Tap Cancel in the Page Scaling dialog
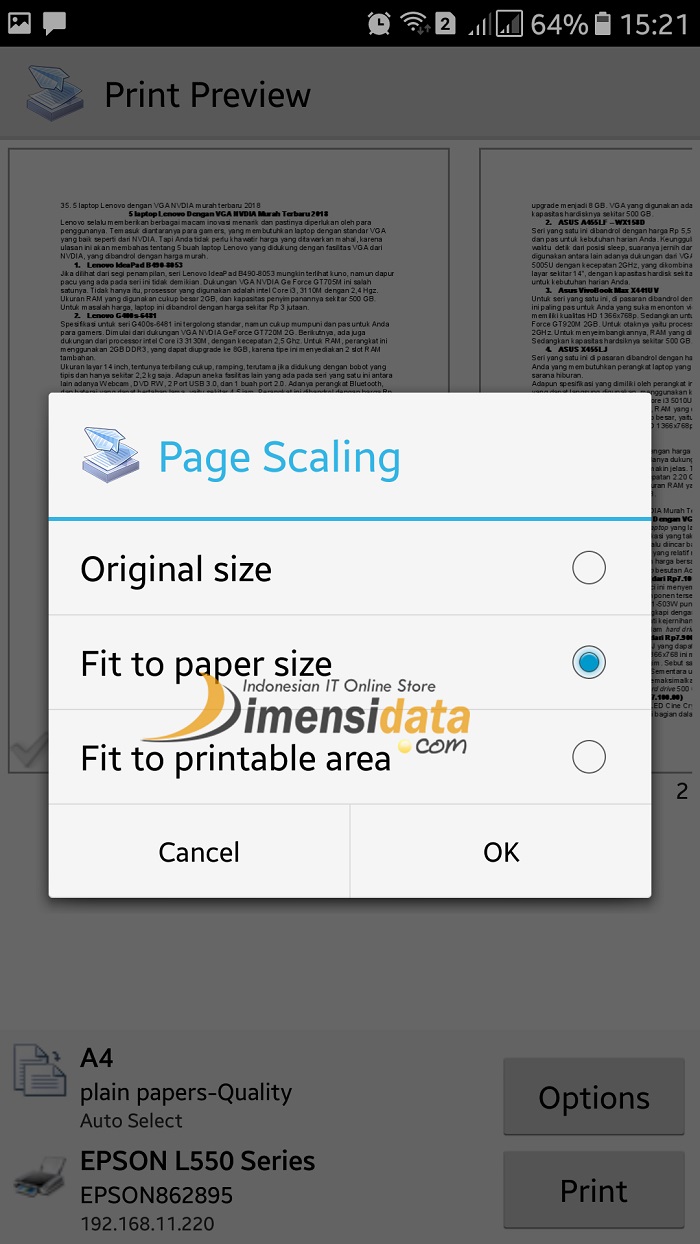Viewport: 700px width, 1244px height. pyautogui.click(x=199, y=852)
